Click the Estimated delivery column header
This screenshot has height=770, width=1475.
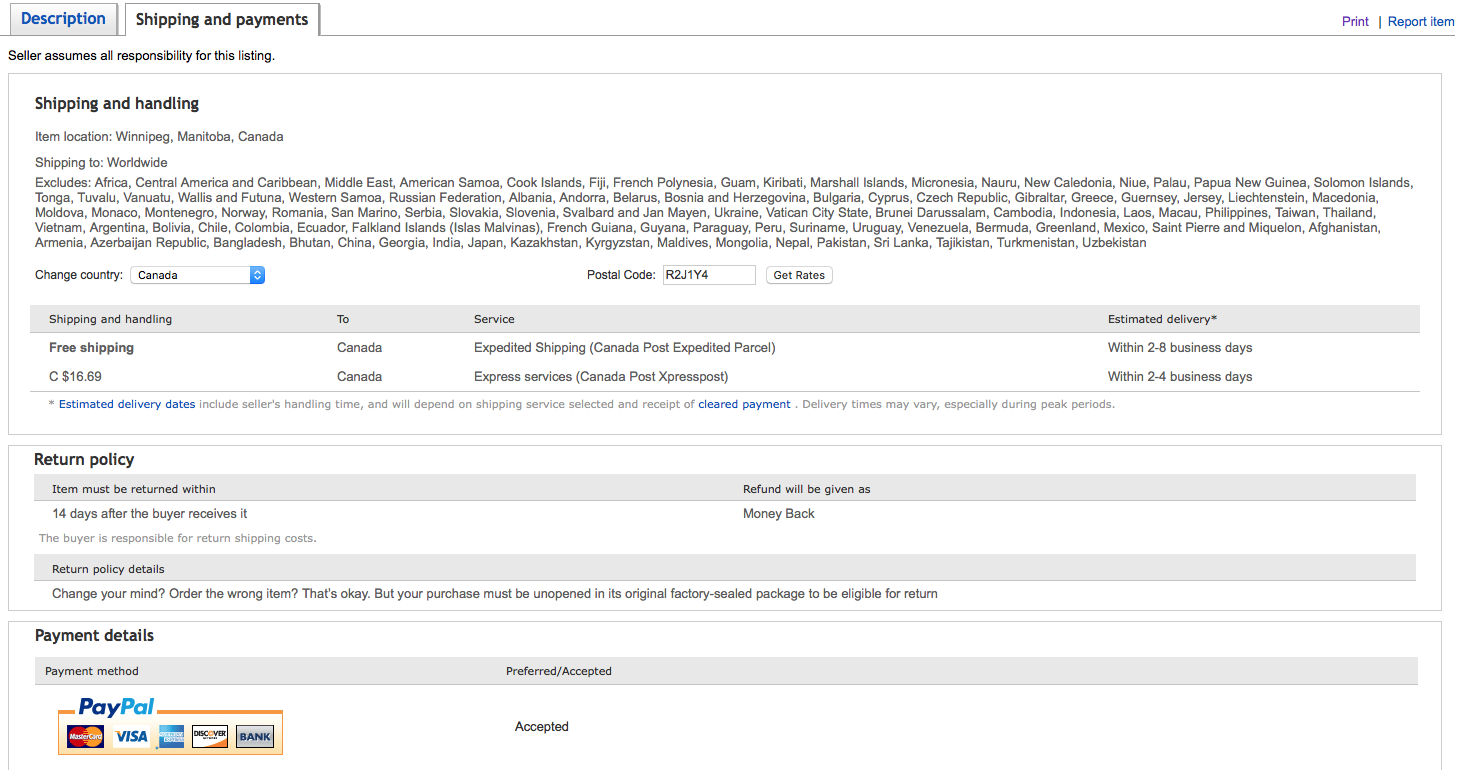point(1162,320)
